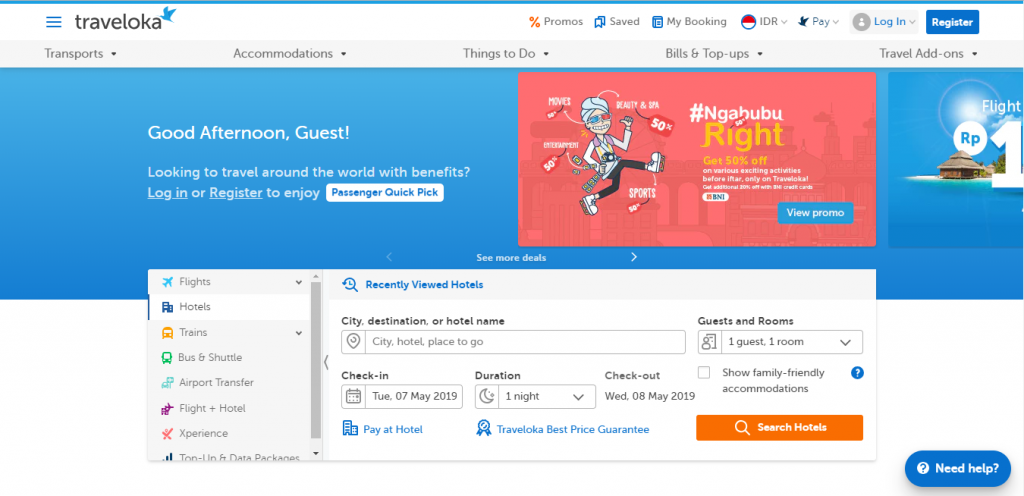Click the blue help question mark icon
The image size is (1024, 496).
pos(857,373)
